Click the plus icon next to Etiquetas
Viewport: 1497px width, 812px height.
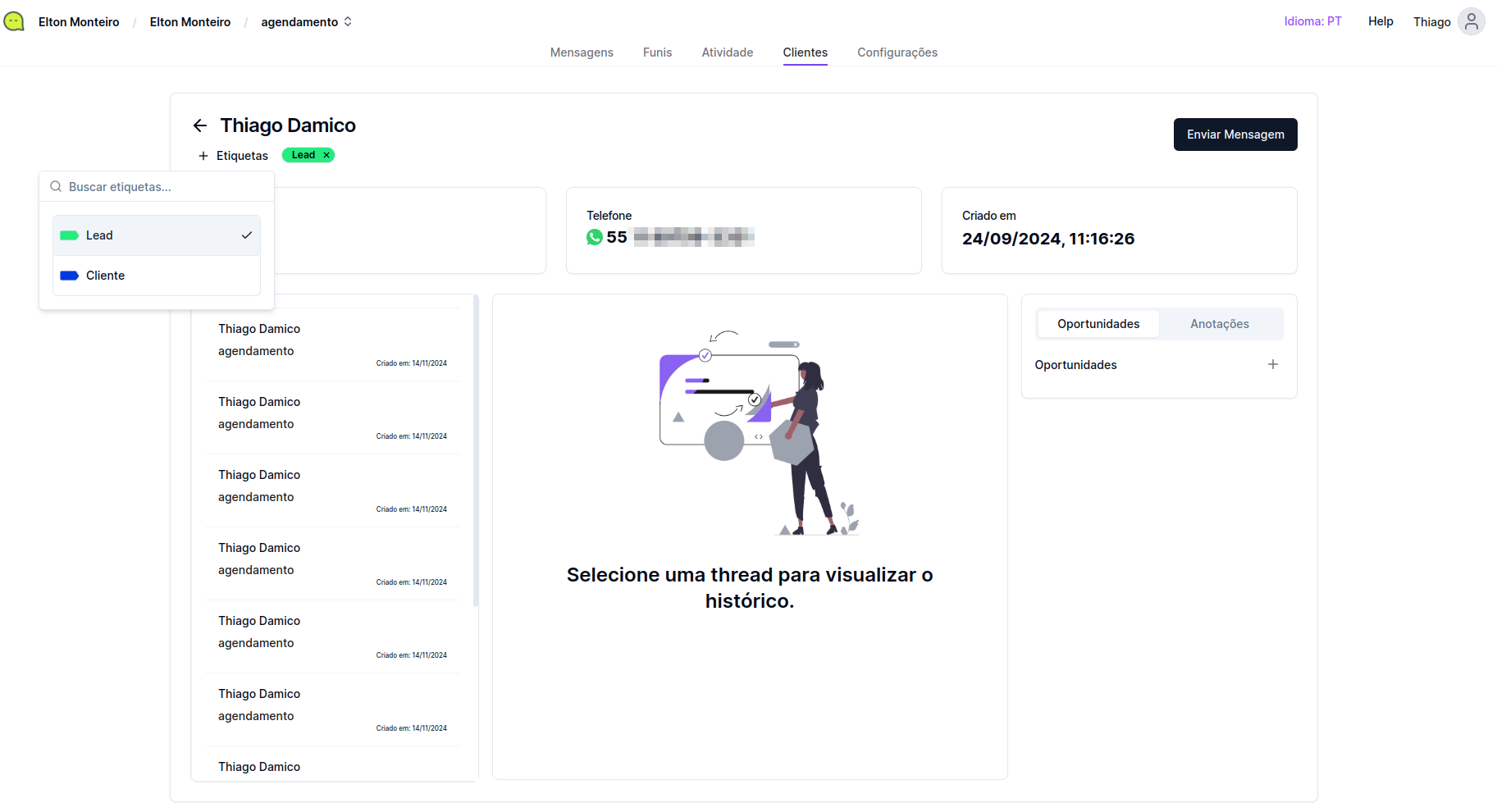pyautogui.click(x=203, y=156)
